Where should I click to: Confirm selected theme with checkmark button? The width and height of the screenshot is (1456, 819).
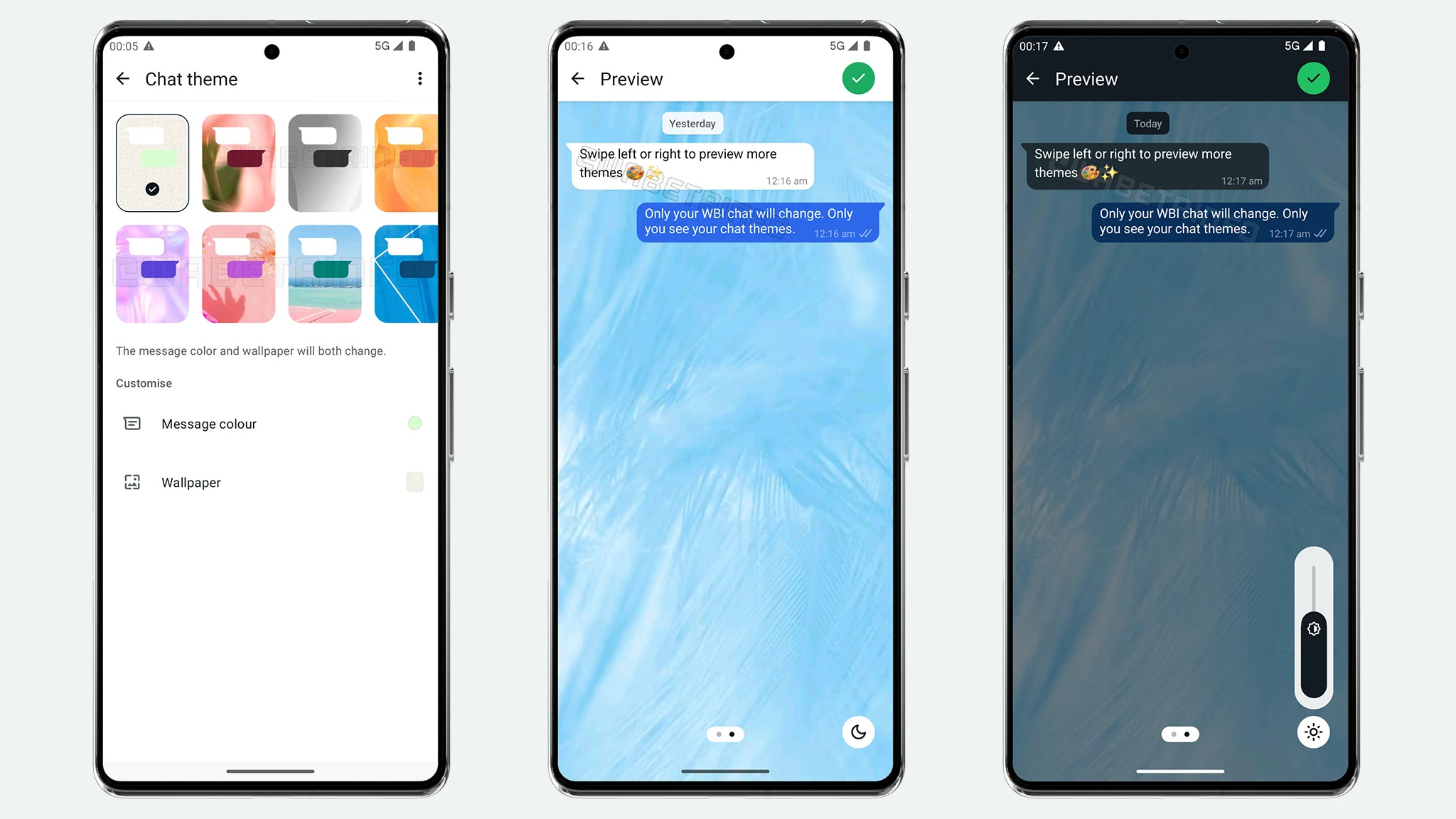857,79
